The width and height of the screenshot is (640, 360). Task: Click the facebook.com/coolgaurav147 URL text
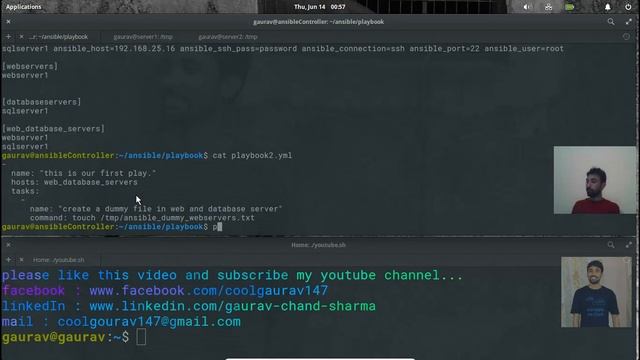(208, 290)
